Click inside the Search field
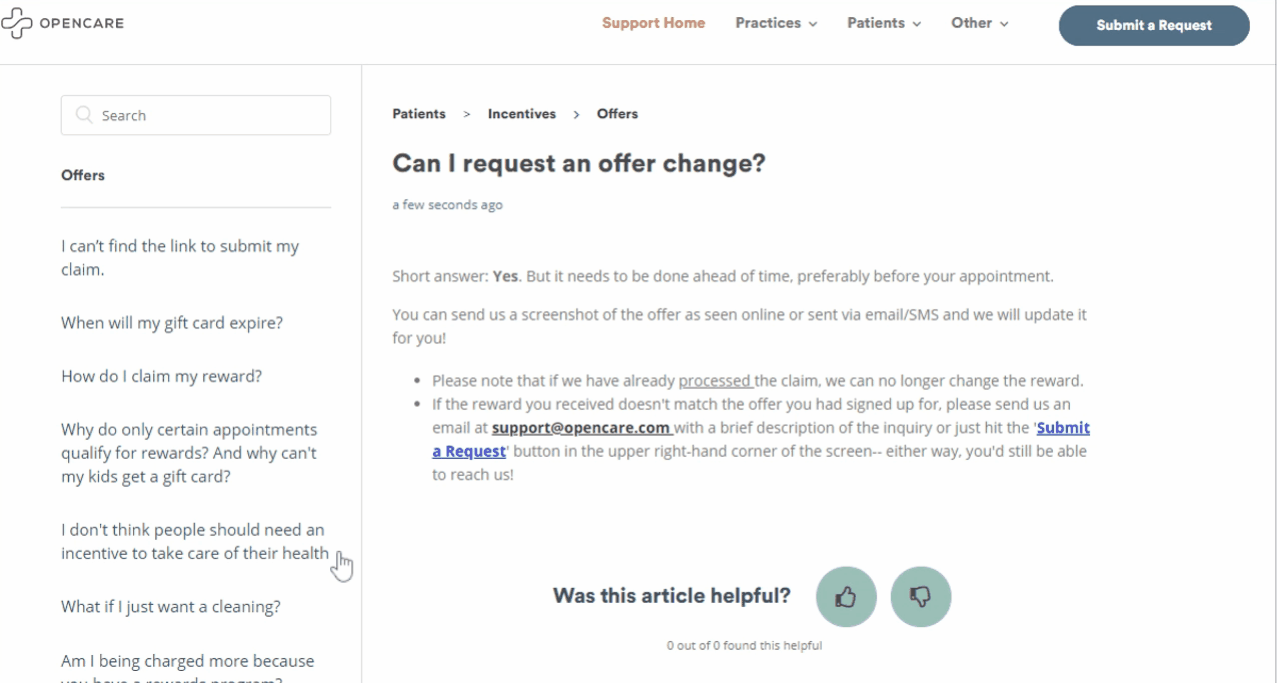The height and width of the screenshot is (683, 1277). [210, 115]
